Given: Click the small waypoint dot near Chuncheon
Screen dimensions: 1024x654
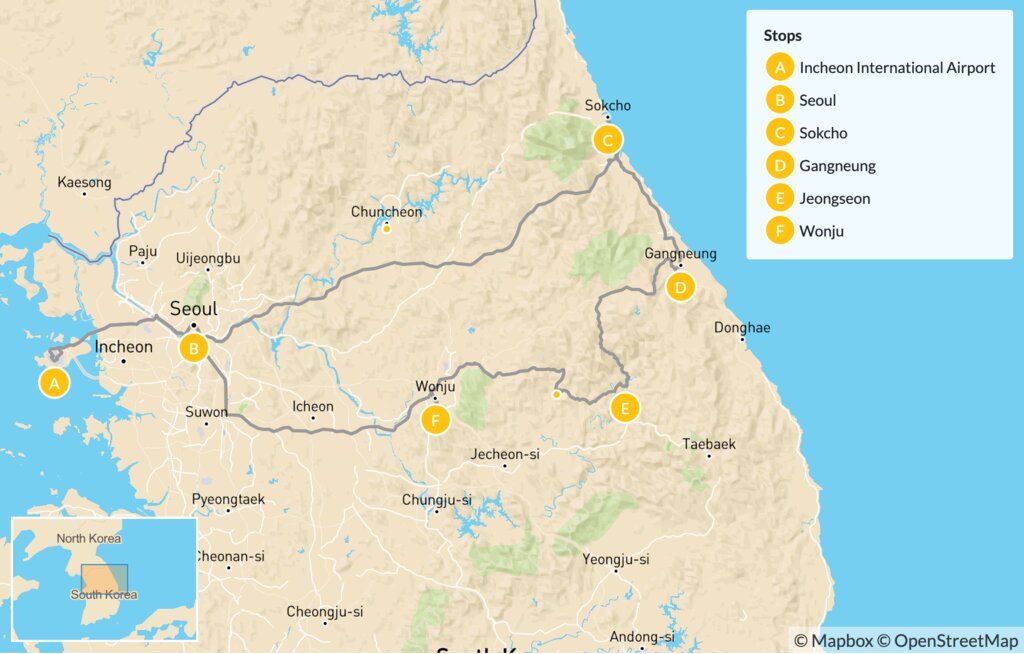Looking at the screenshot, I should pyautogui.click(x=386, y=229).
